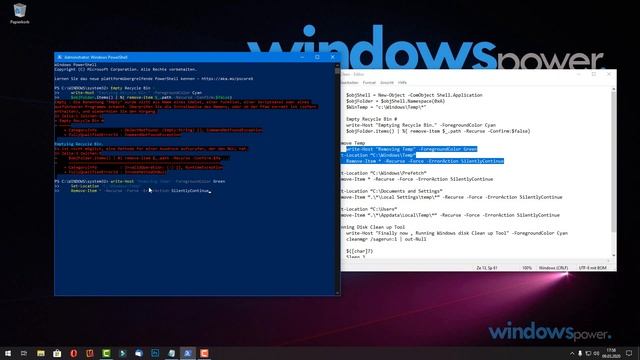Open the Action Center notification icon

(629, 353)
